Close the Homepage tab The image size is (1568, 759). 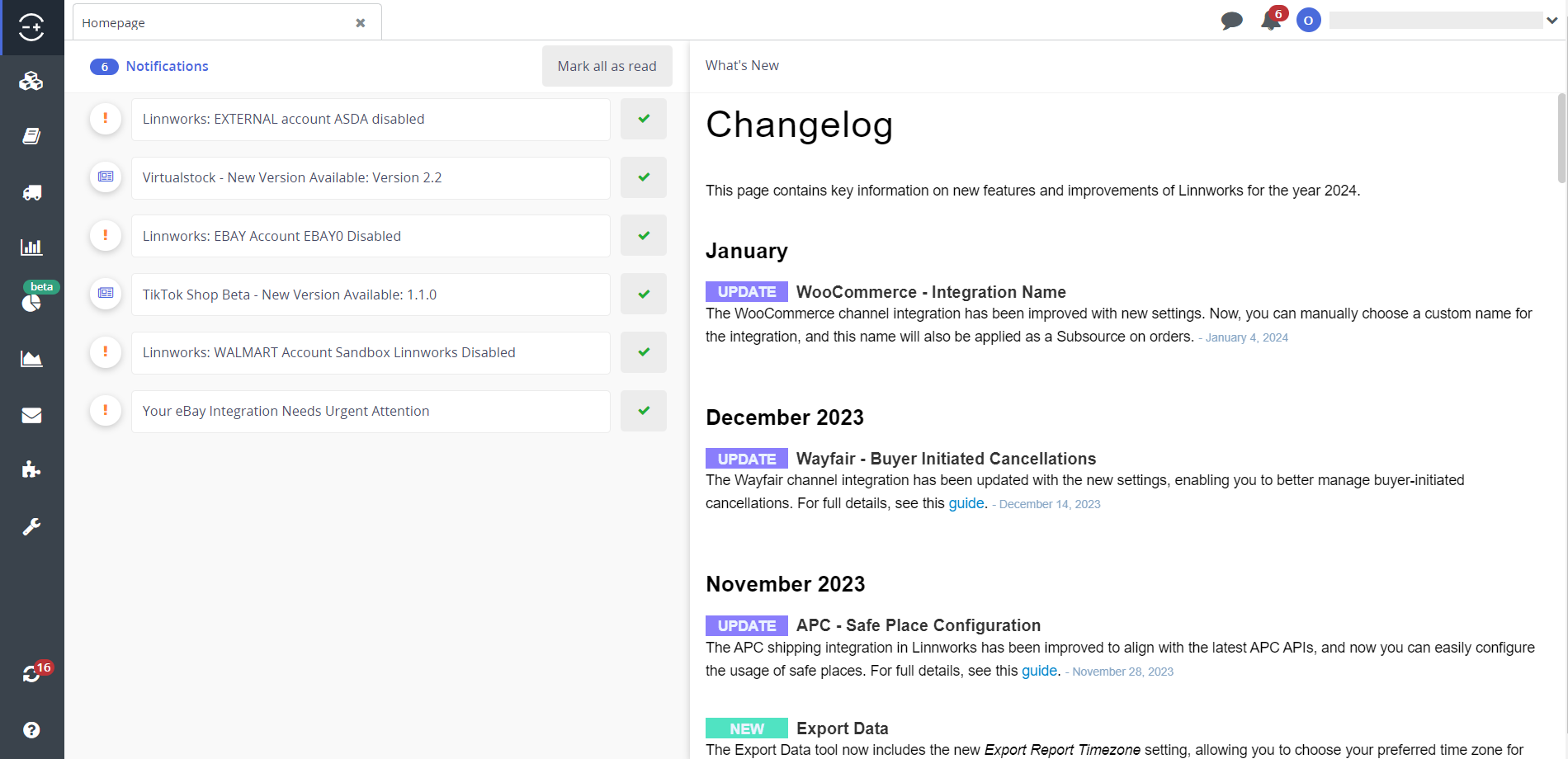tap(361, 23)
